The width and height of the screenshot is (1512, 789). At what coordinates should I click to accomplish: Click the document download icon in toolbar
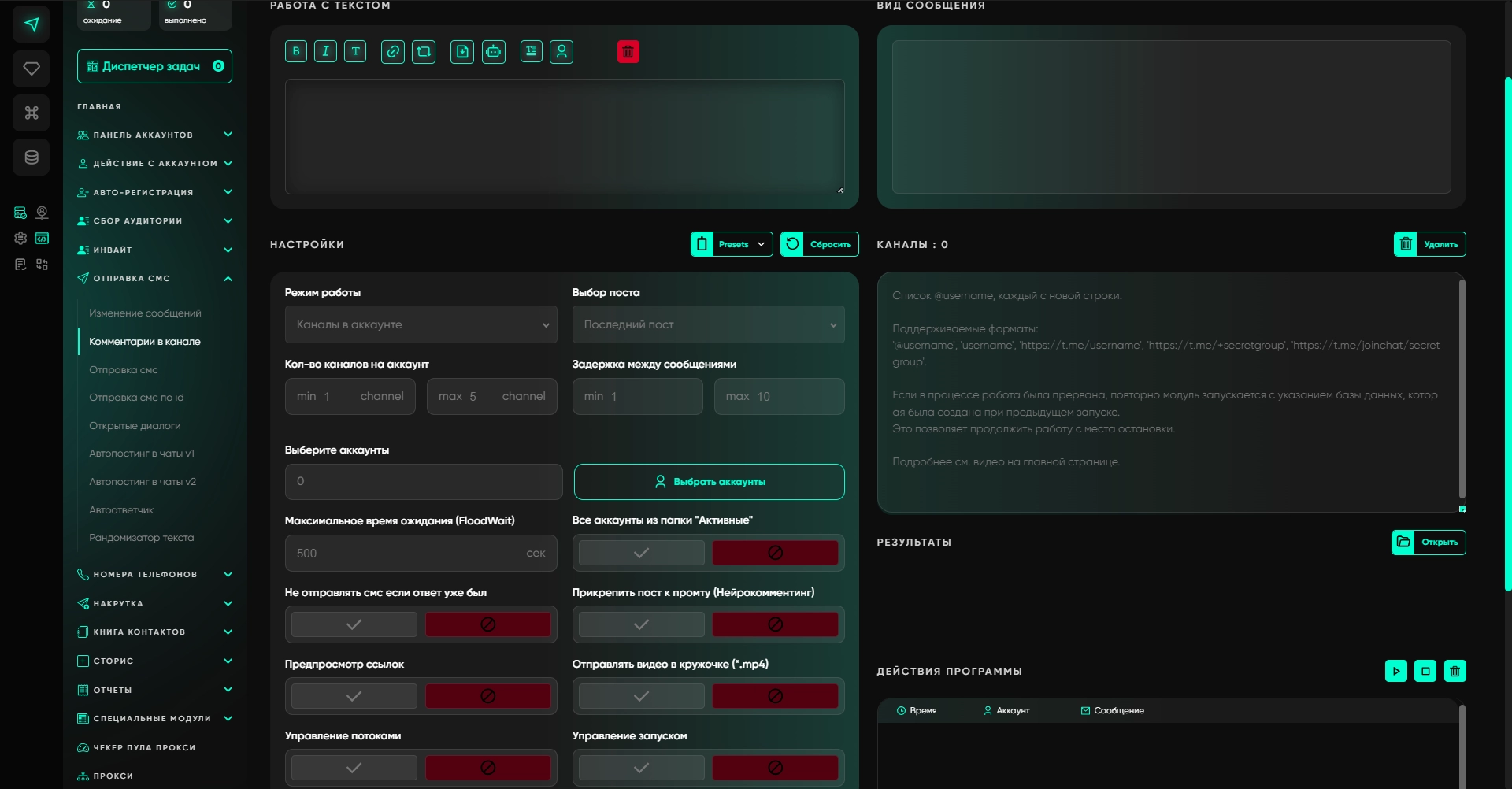462,52
